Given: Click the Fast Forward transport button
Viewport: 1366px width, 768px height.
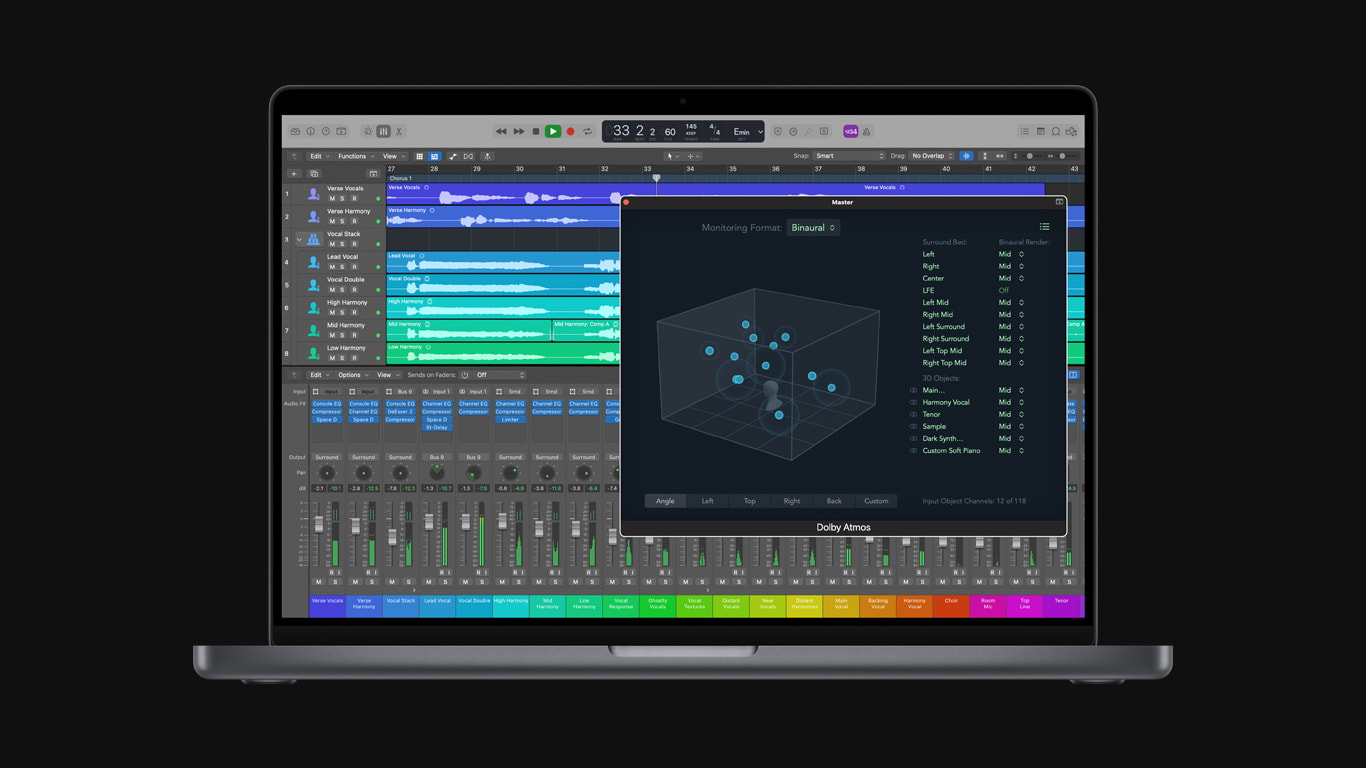Looking at the screenshot, I should pos(519,131).
